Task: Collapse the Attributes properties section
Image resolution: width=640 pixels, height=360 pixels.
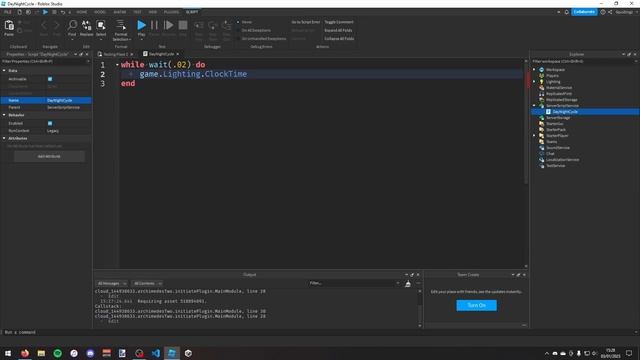Action: coord(4,138)
